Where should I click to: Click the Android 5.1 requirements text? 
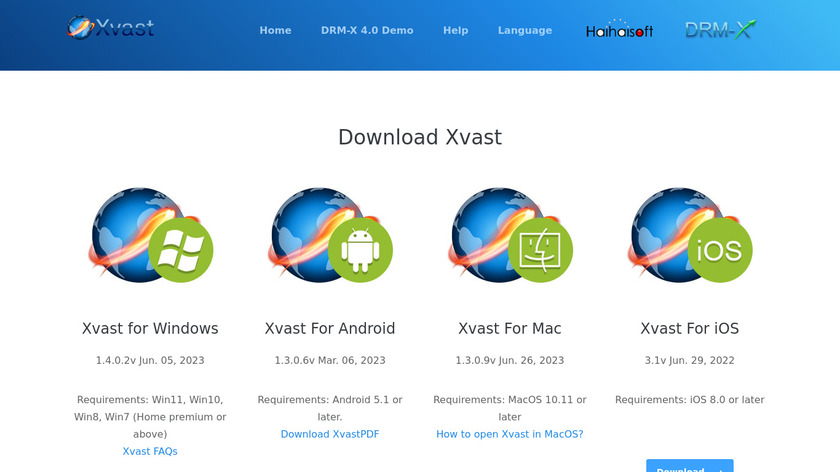[330, 408]
